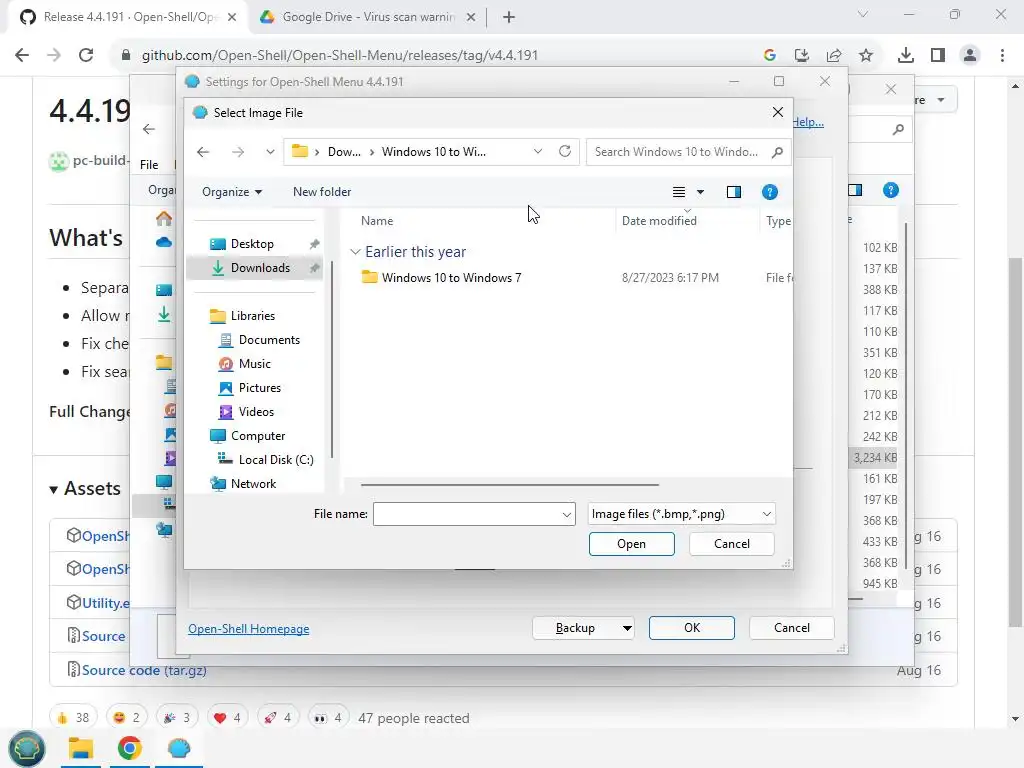Screen dimensions: 1024x768
Task: Go back in Chrome browser
Action: click(22, 55)
